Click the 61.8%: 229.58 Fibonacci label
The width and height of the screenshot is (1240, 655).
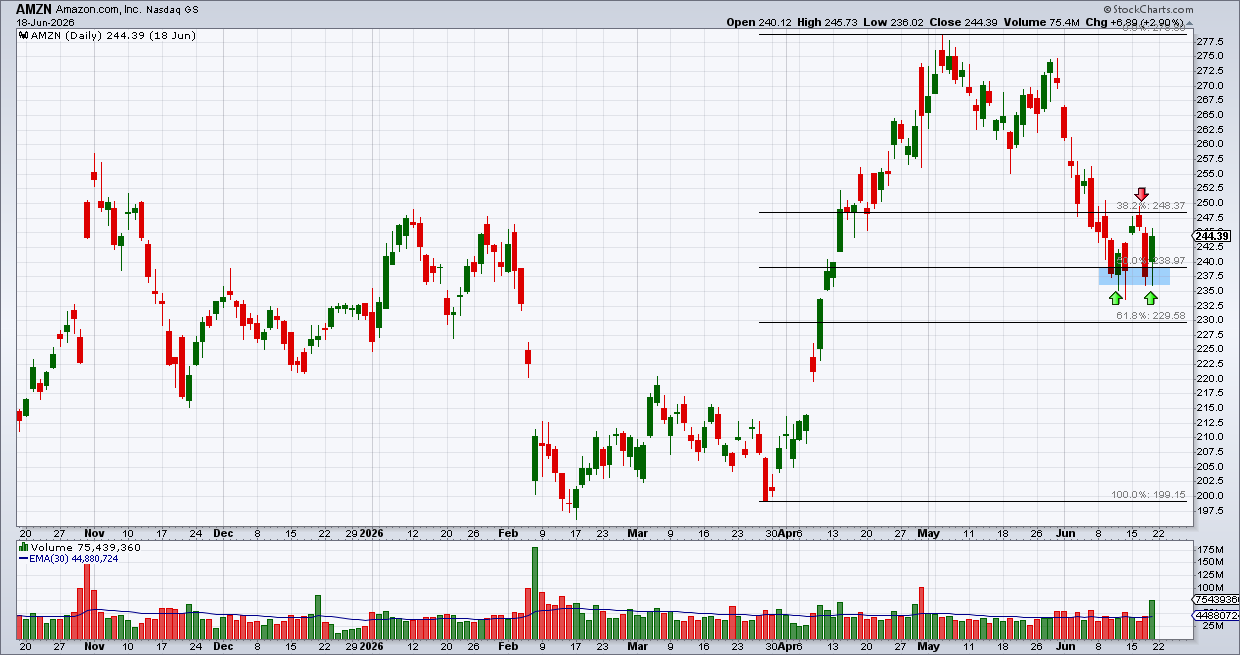(x=1151, y=315)
